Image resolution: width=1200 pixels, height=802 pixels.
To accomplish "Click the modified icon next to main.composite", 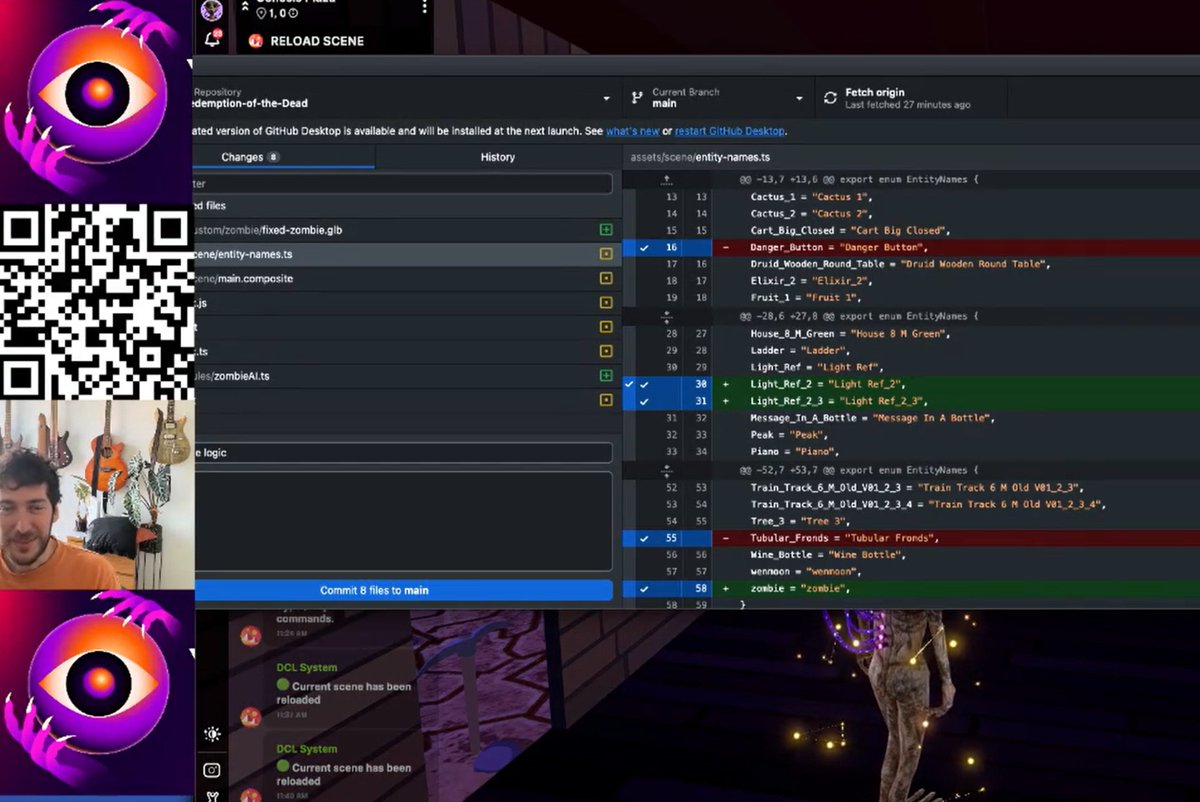I will [606, 278].
